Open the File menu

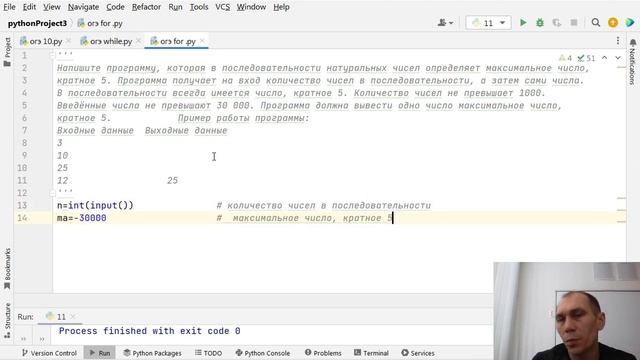point(9,7)
